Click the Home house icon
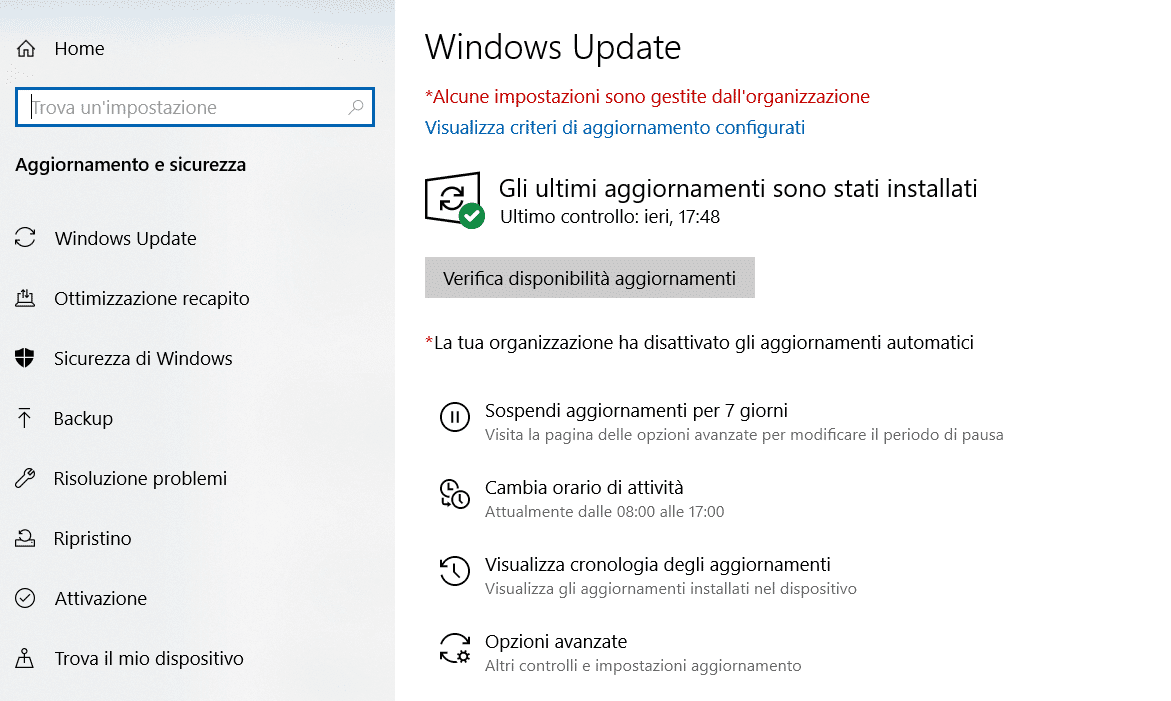The width and height of the screenshot is (1171, 701). pos(26,49)
